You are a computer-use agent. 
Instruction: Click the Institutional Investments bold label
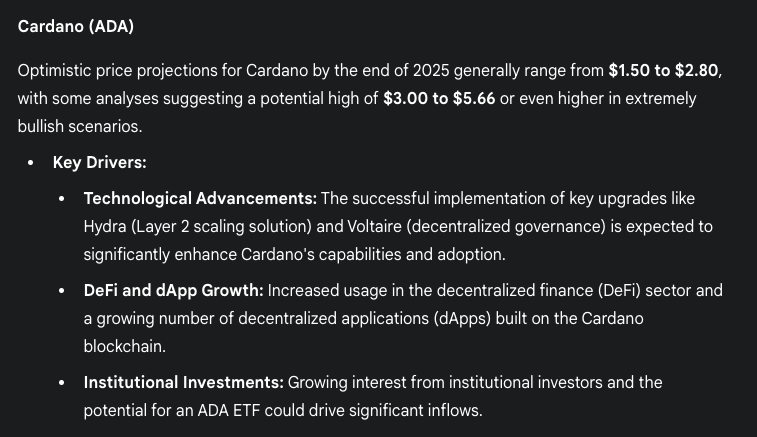point(183,382)
